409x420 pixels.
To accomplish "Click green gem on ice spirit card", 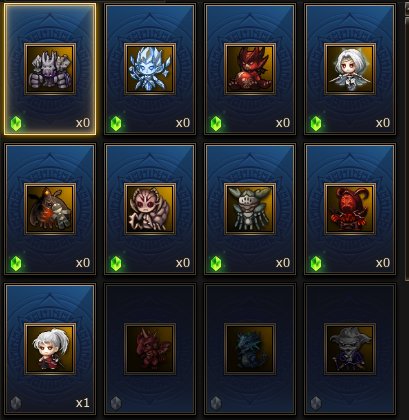I will 116,124.
